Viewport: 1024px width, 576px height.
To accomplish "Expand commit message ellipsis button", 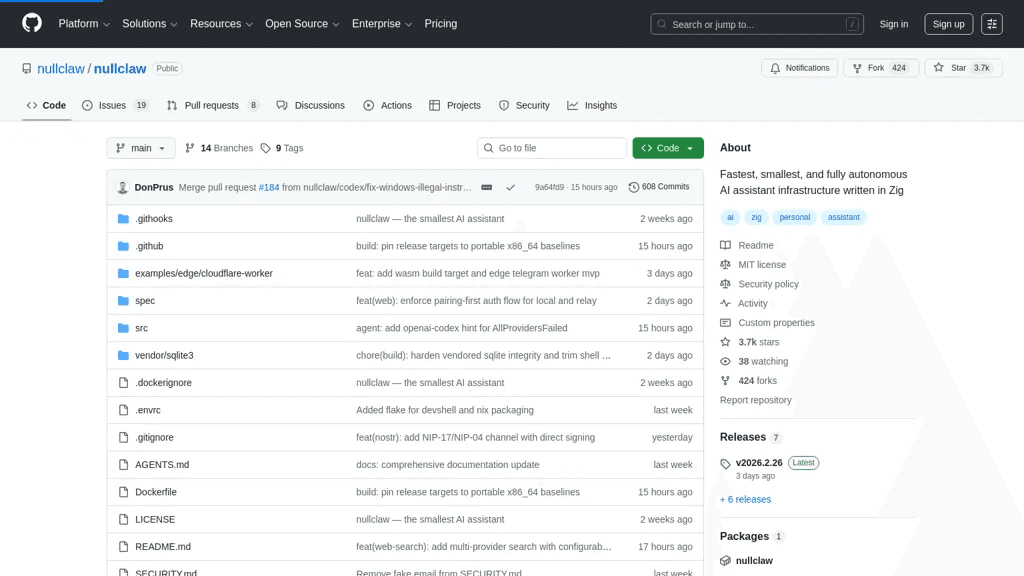I will click(487, 187).
